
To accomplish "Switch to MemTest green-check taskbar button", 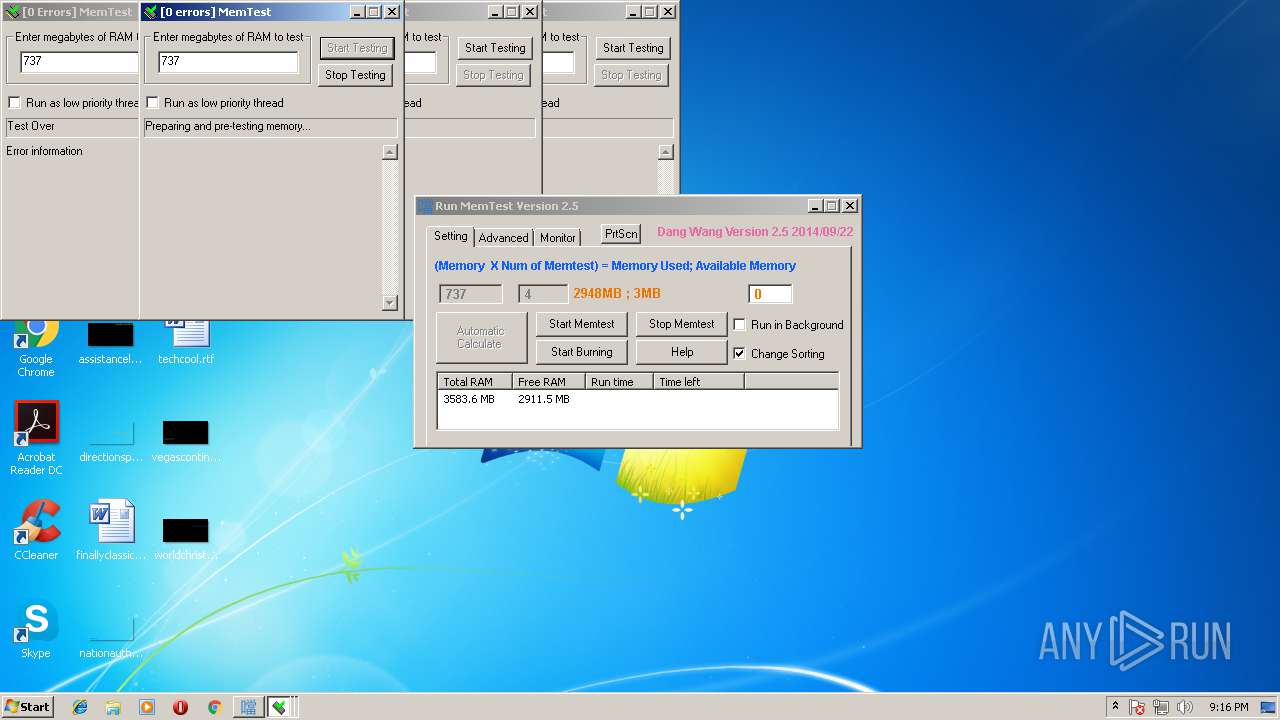I will point(280,707).
